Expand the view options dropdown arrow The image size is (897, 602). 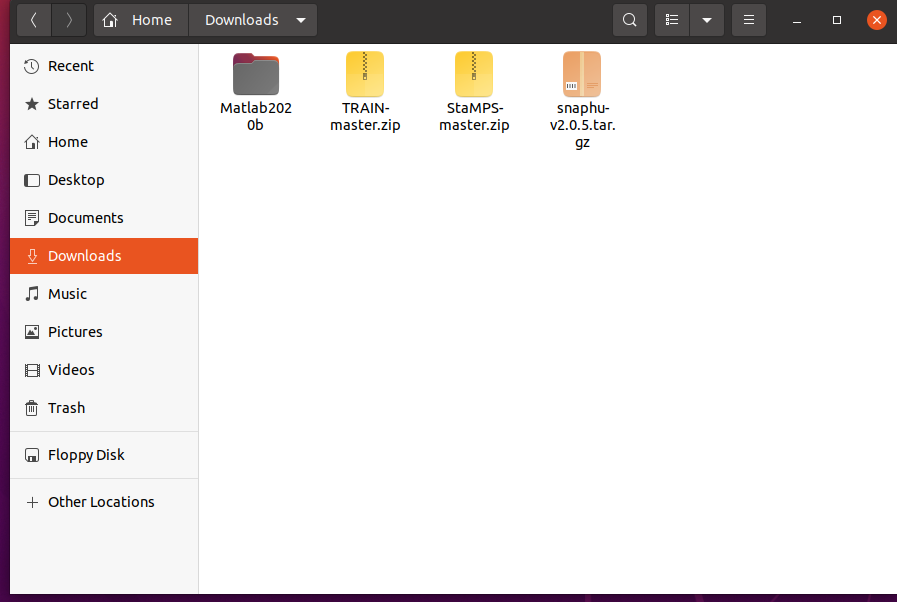tap(707, 21)
